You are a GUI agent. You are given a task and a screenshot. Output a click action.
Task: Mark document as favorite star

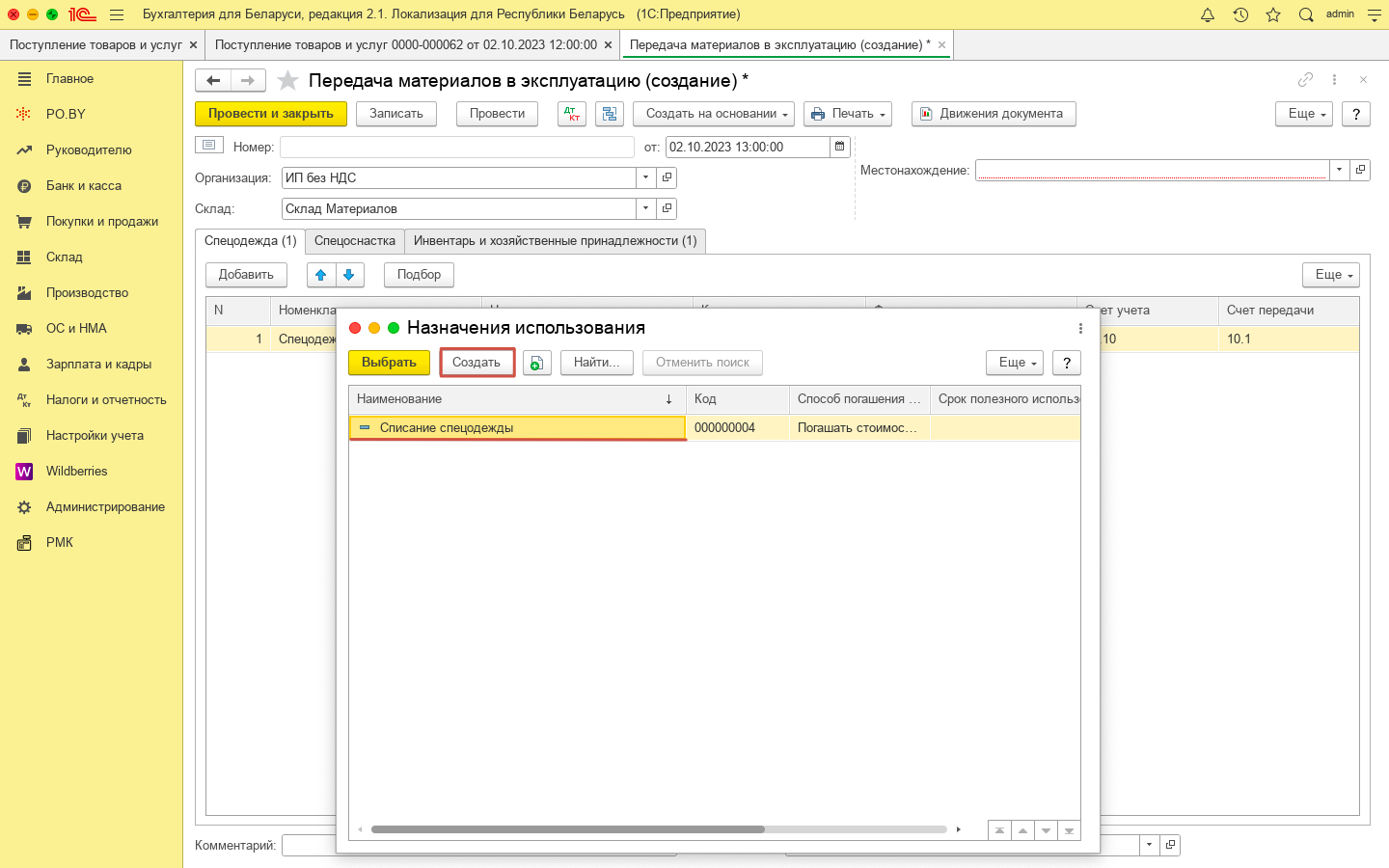(x=287, y=81)
